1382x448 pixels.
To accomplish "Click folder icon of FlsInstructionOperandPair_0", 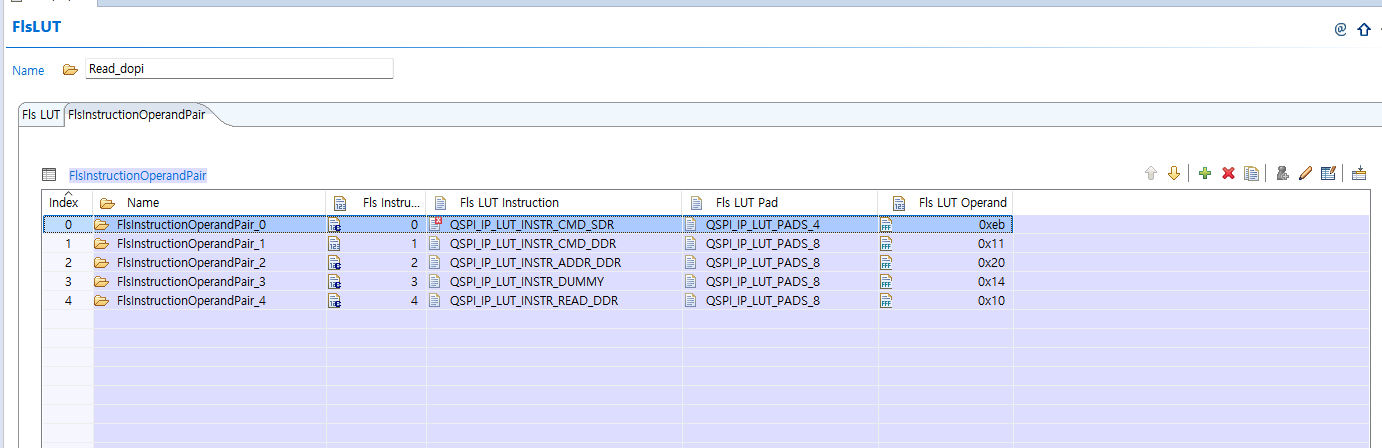I will pyautogui.click(x=101, y=224).
